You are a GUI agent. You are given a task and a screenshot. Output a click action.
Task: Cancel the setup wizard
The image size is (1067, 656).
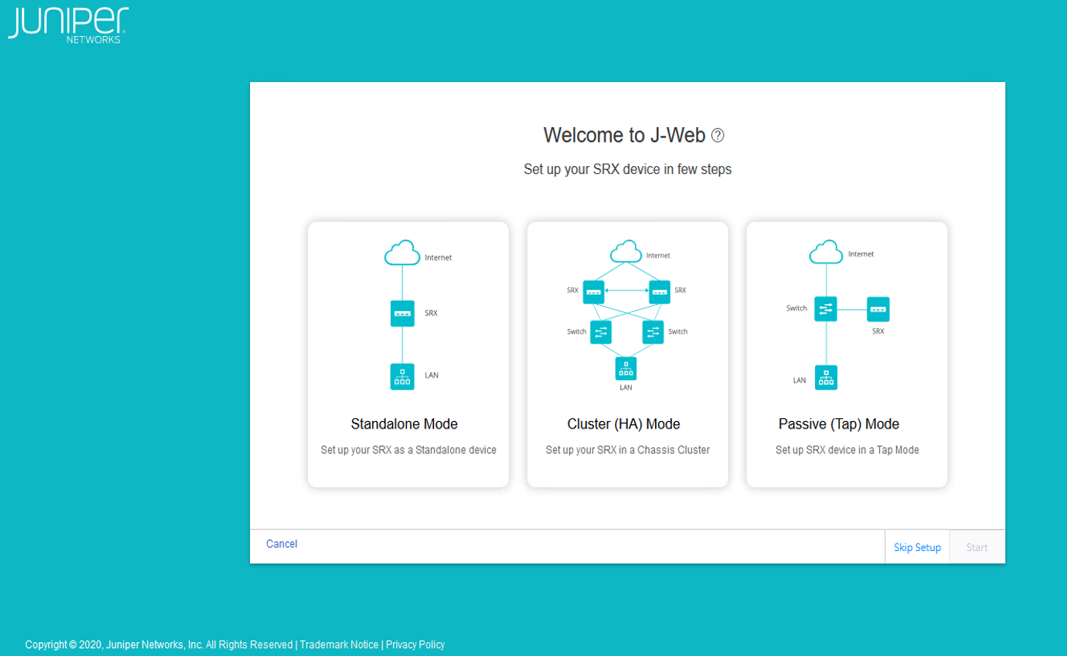tap(281, 544)
